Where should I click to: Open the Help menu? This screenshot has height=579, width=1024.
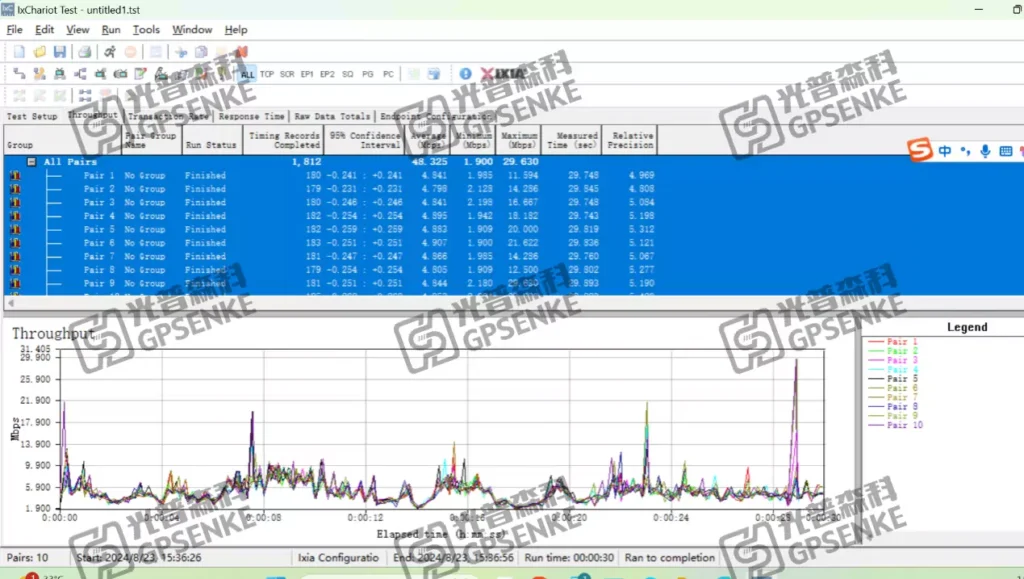(236, 29)
